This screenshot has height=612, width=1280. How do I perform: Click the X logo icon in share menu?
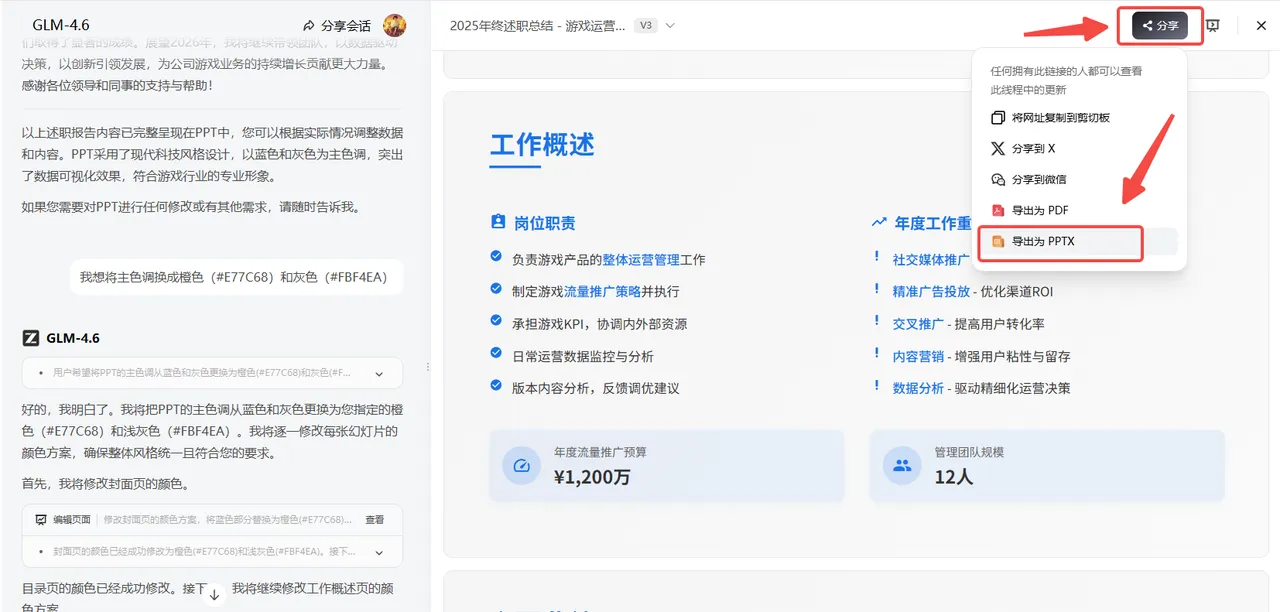[997, 149]
